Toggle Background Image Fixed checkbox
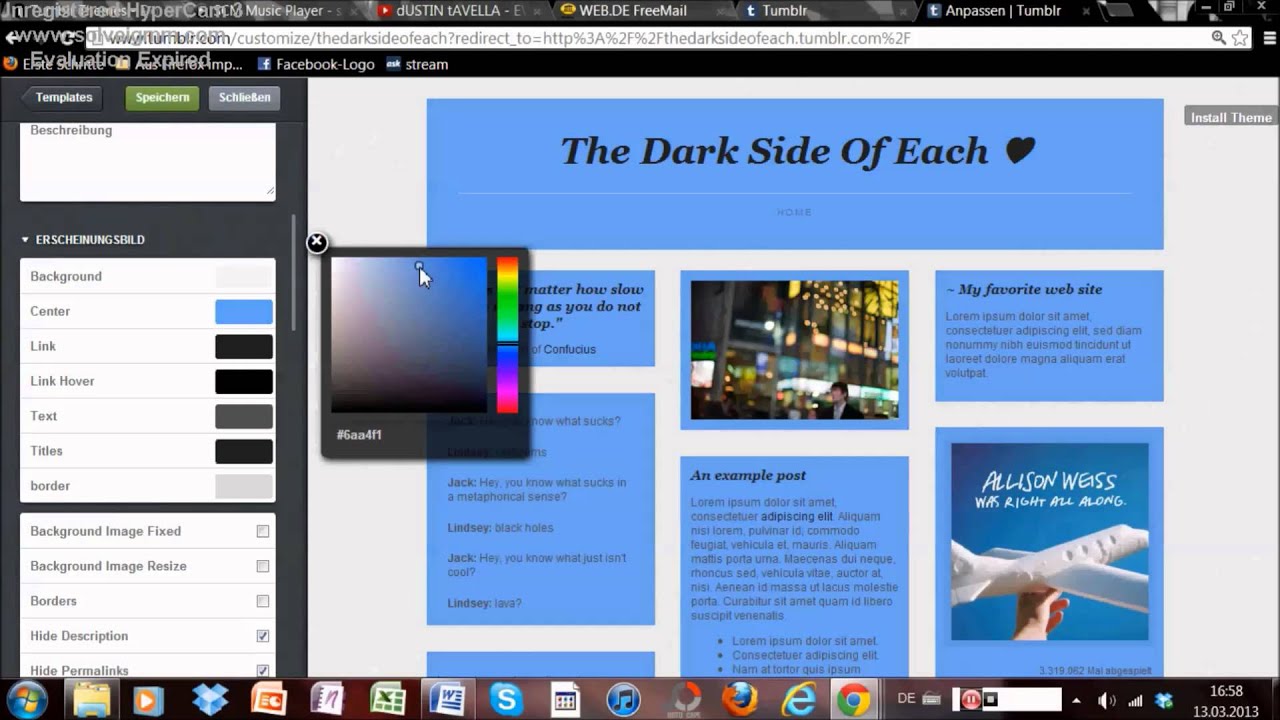This screenshot has height=720, width=1280. point(262,531)
